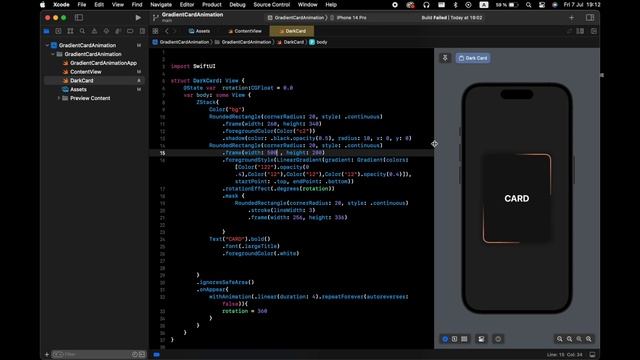Screen dimensions: 640x360
Task: Toggle the navigator sidebar visibility
Action: pos(79,18)
